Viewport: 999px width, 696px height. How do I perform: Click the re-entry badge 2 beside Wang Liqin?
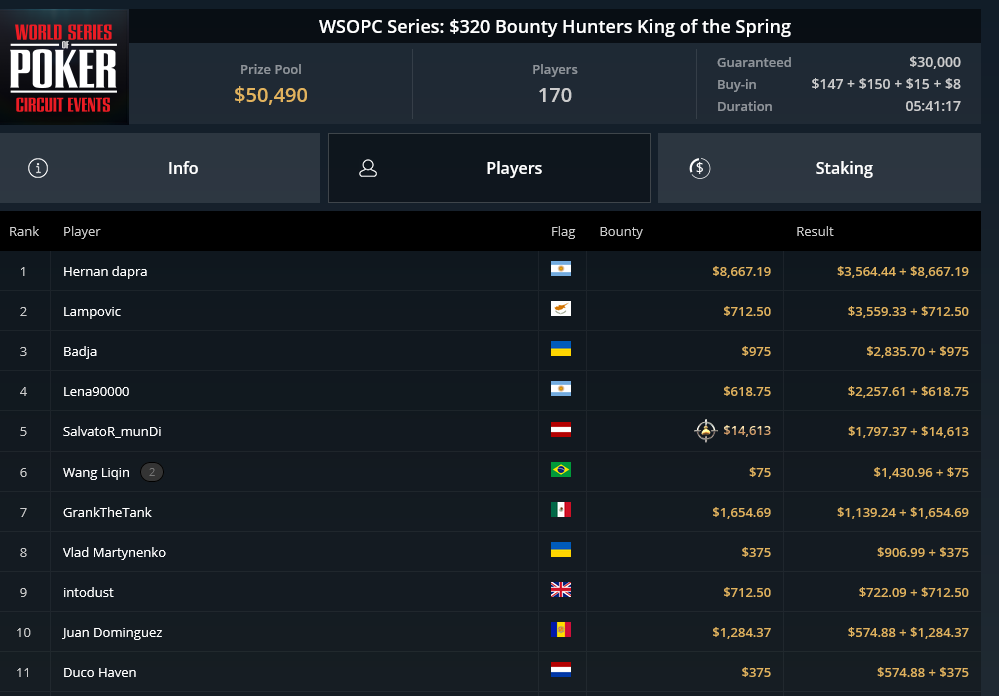click(152, 472)
